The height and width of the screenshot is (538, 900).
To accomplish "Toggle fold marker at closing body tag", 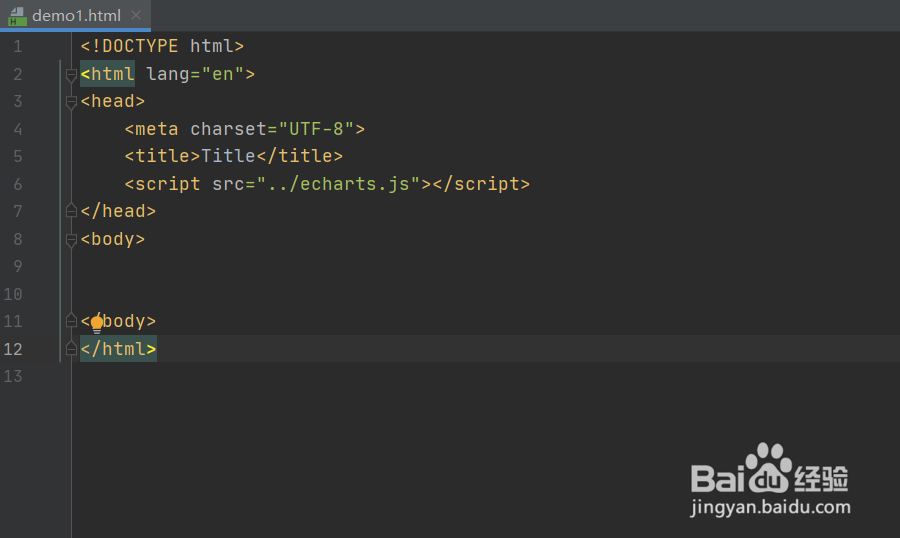I will tap(71, 320).
